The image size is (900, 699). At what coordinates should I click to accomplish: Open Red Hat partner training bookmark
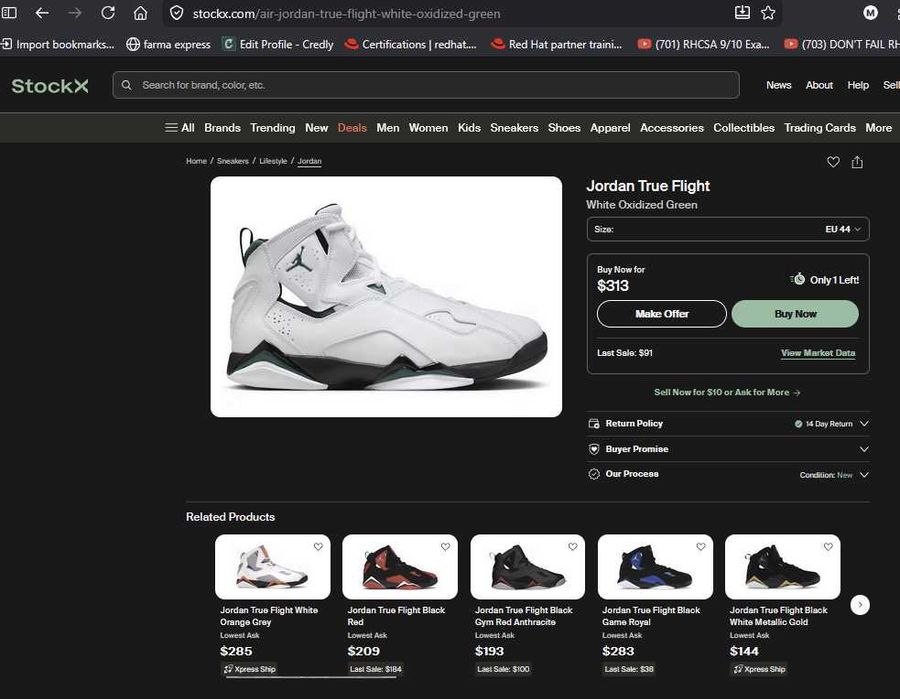coord(557,44)
